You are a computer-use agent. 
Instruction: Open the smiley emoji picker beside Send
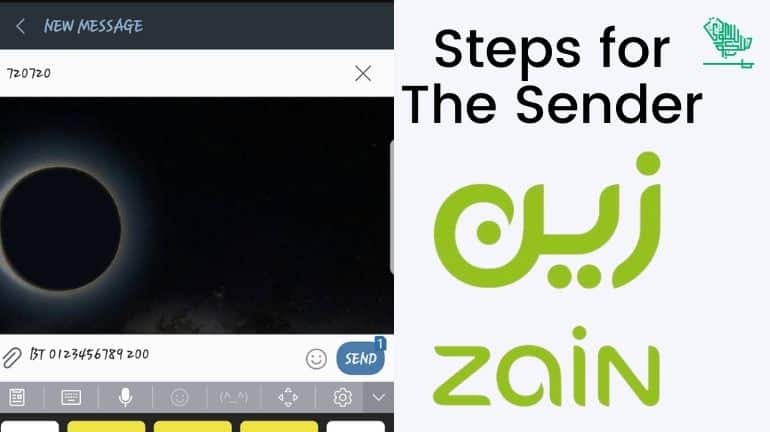pyautogui.click(x=316, y=359)
